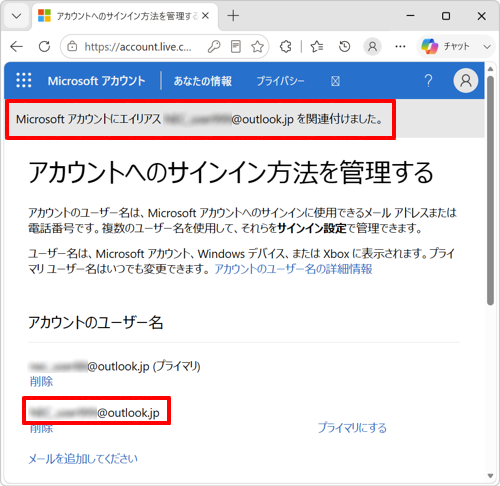Open browser history panel
The image size is (500, 486).
click(x=344, y=47)
